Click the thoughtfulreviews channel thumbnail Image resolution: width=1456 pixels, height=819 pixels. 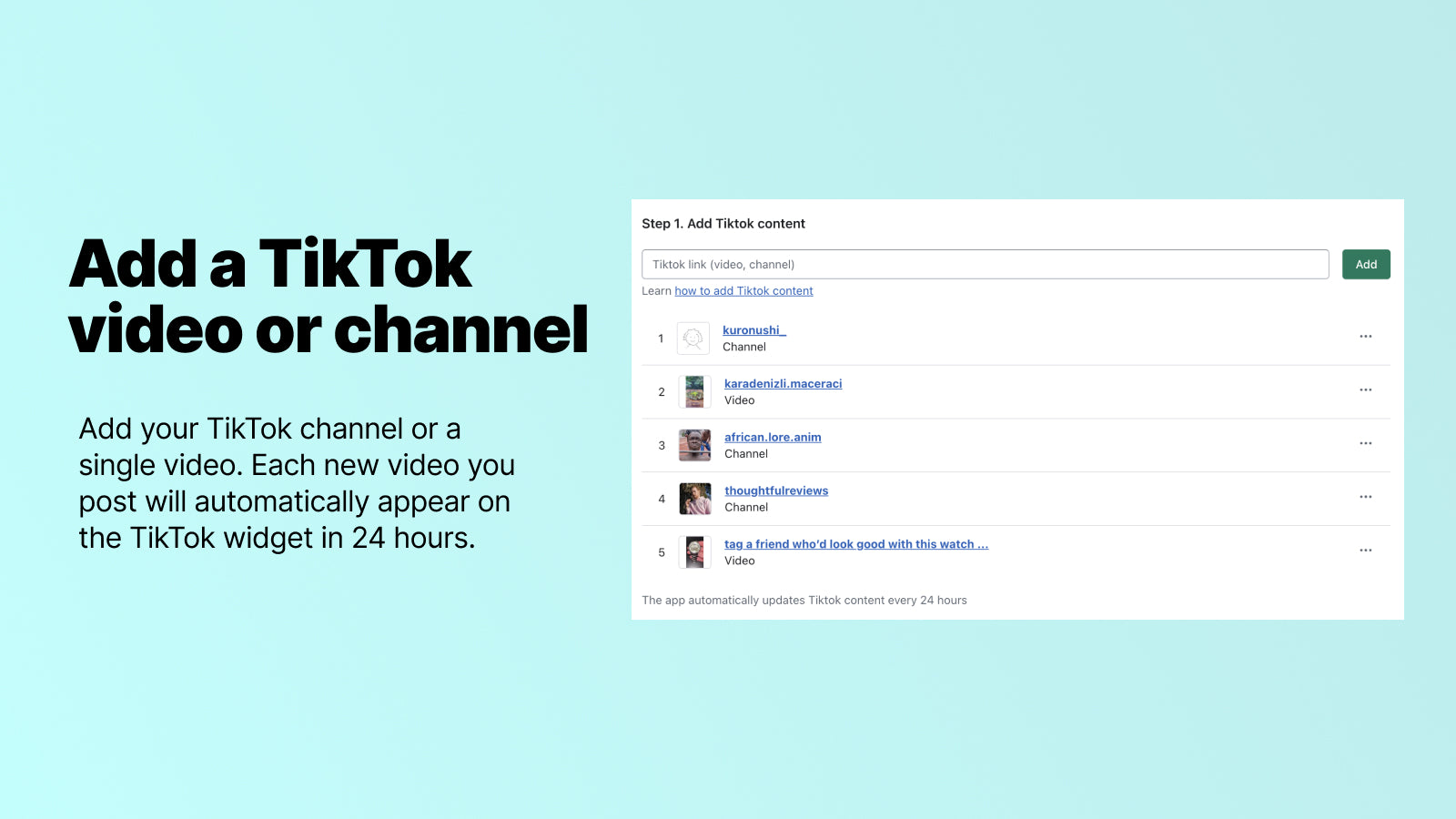(x=695, y=499)
